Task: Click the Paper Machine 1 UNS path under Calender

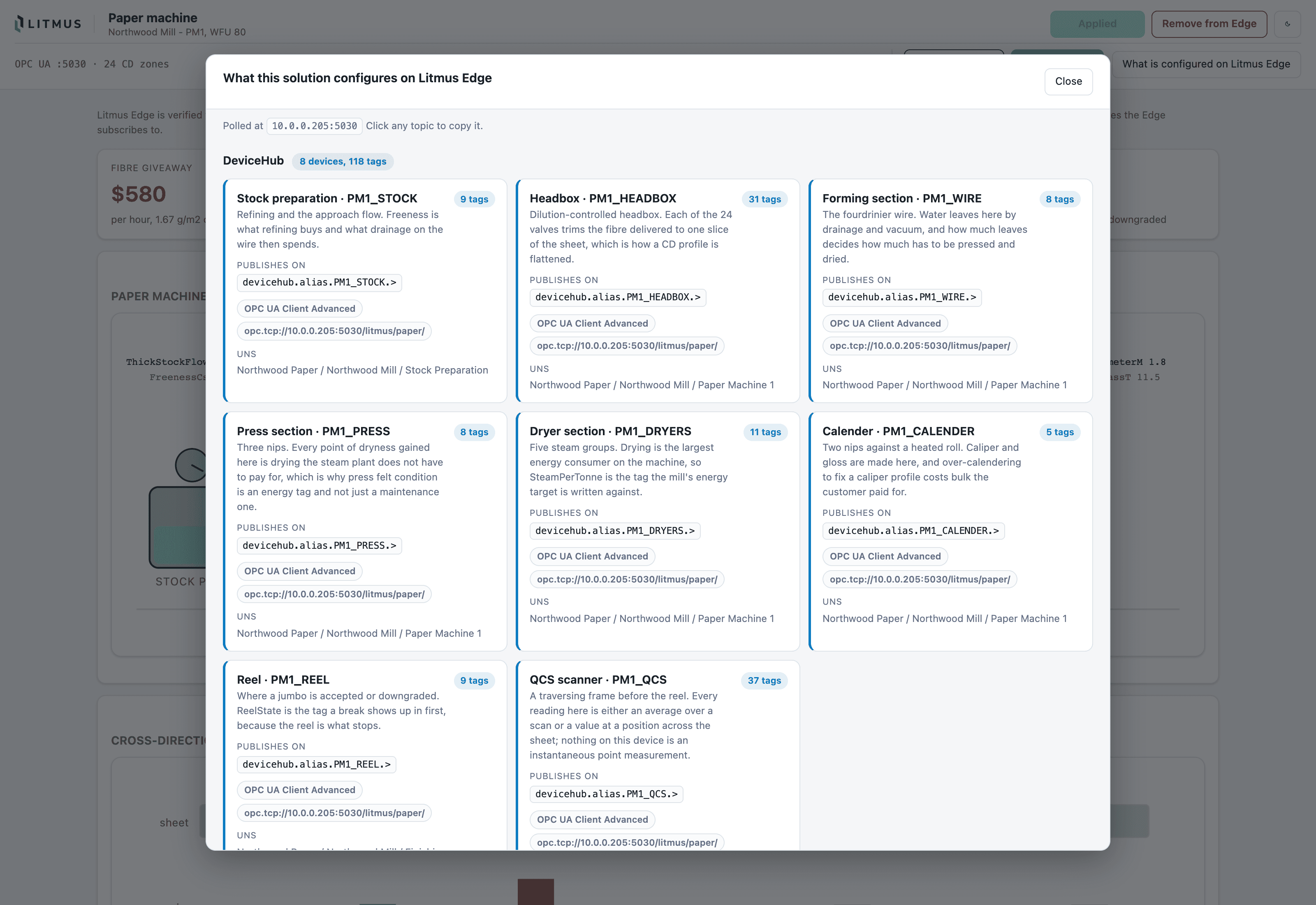Action: [945, 619]
